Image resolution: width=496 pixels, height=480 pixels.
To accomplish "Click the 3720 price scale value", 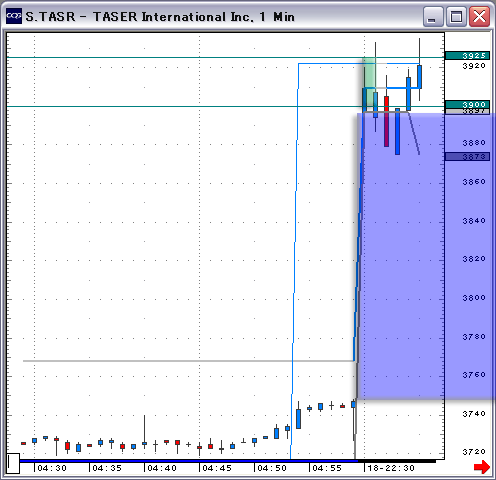I will [x=474, y=452].
